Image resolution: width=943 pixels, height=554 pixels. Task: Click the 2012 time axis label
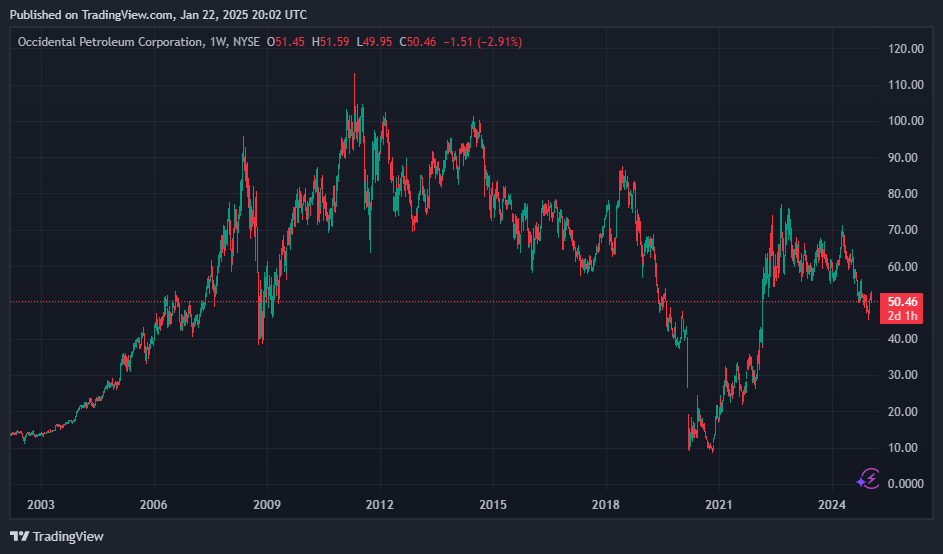point(380,504)
